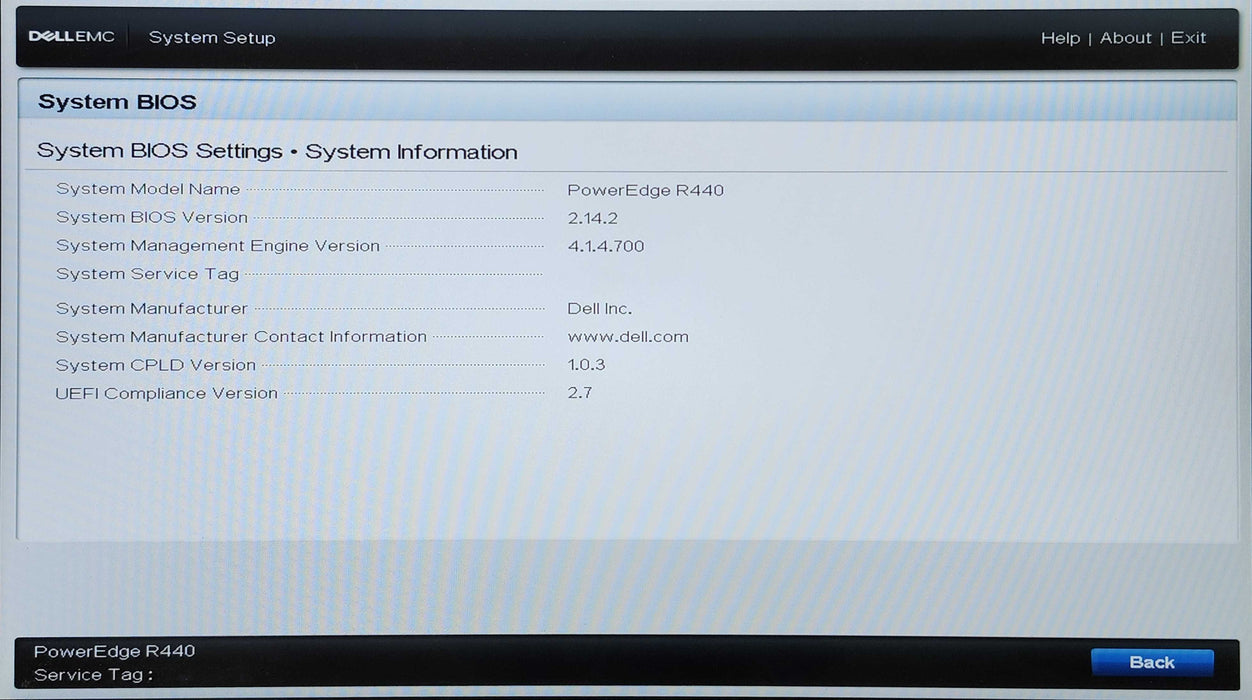Click the System Information breadcrumb label
Screen dimensions: 1252x700
coord(412,151)
